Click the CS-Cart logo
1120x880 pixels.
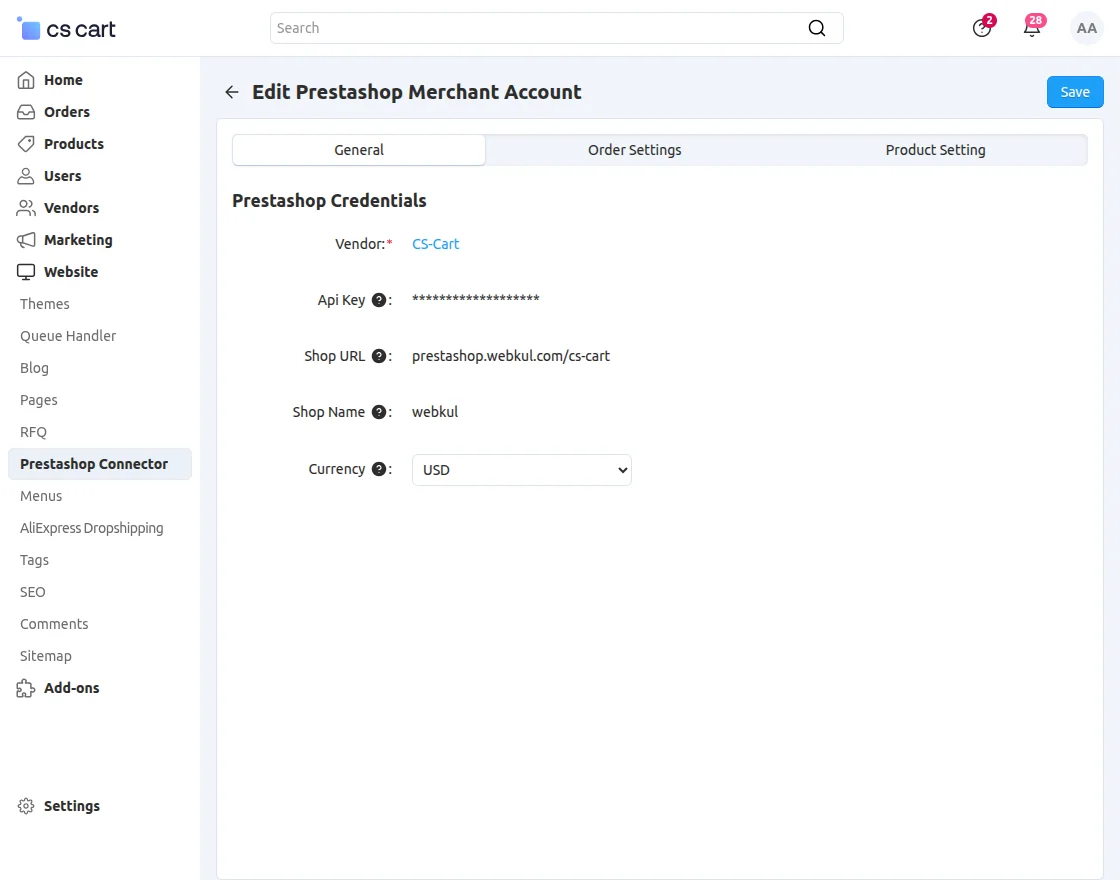coord(67,29)
